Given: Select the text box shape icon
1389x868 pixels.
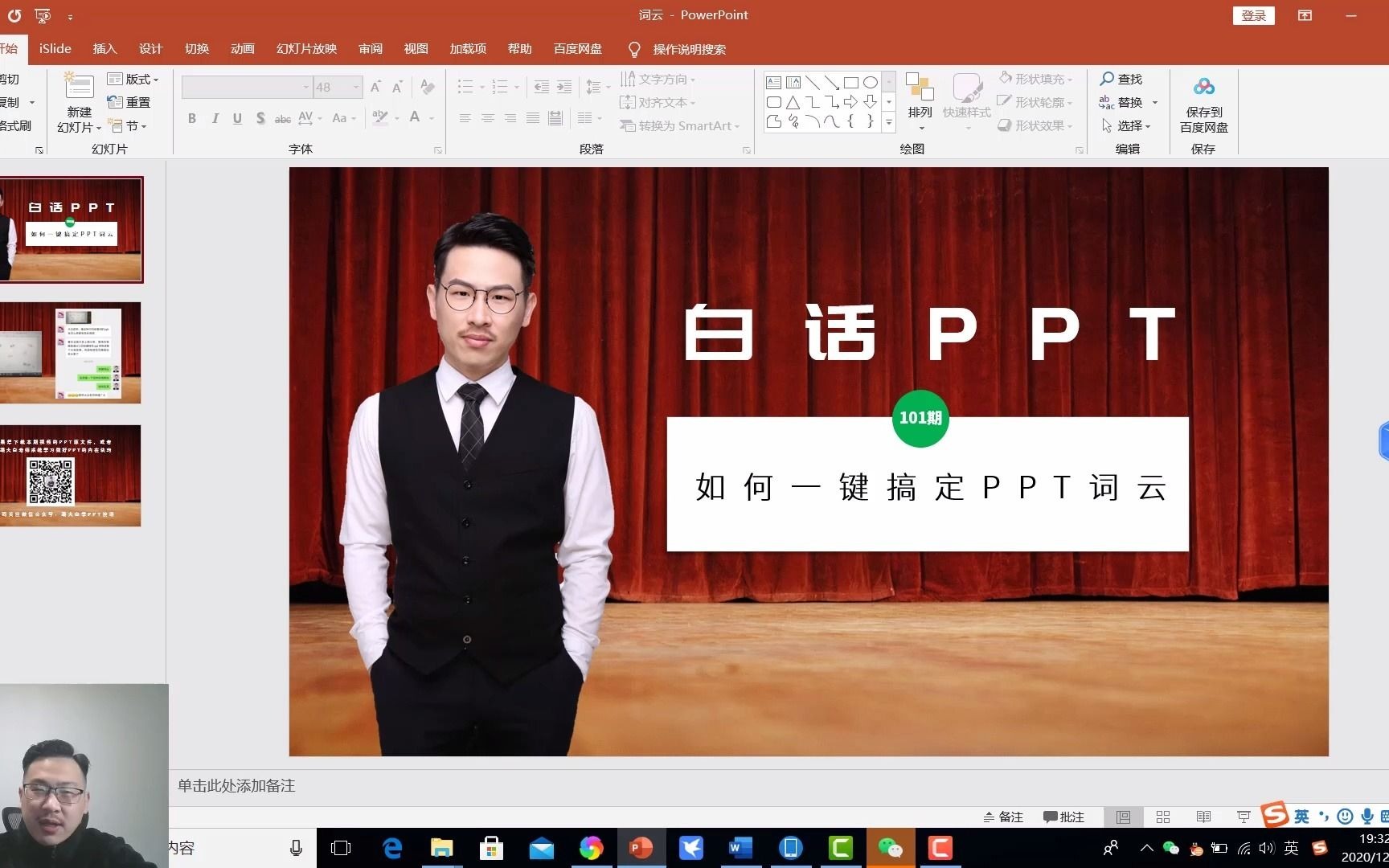Looking at the screenshot, I should [x=773, y=83].
